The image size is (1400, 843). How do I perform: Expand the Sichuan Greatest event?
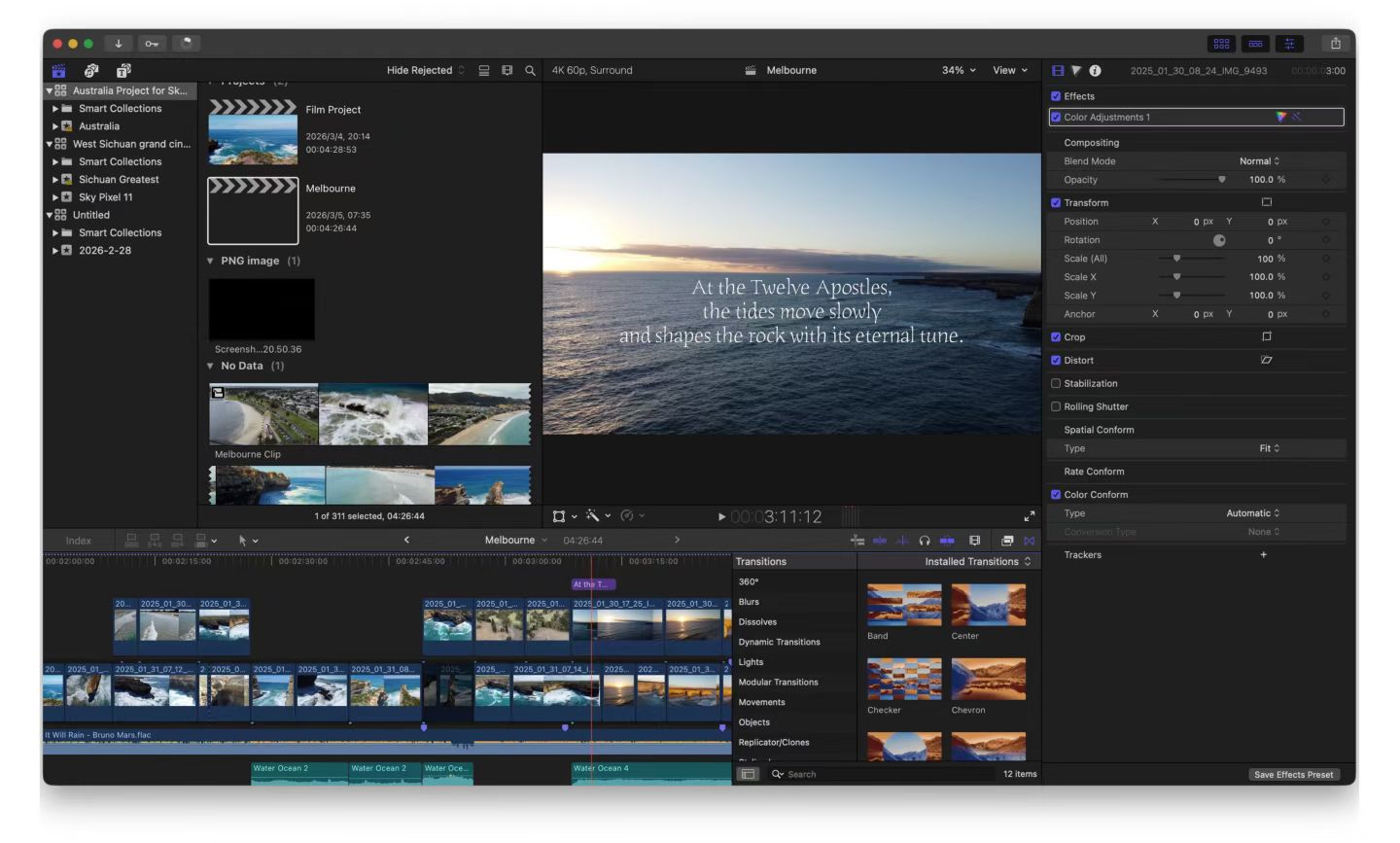tap(55, 180)
